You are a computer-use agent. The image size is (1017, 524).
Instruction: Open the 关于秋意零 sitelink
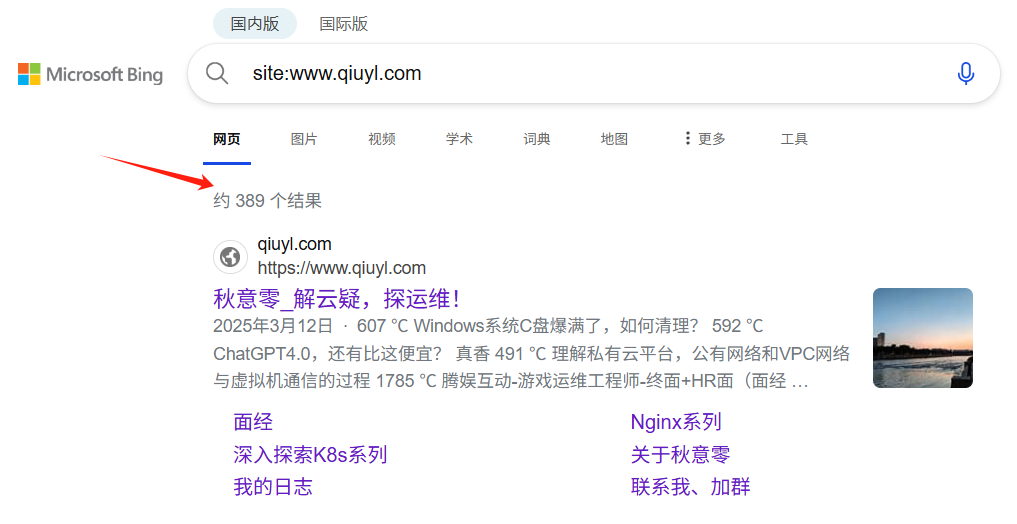pos(680,455)
